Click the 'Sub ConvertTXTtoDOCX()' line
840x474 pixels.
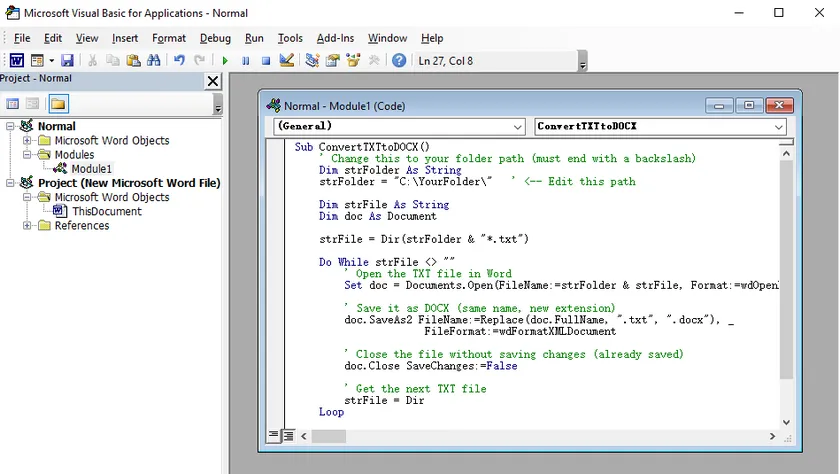(362, 147)
